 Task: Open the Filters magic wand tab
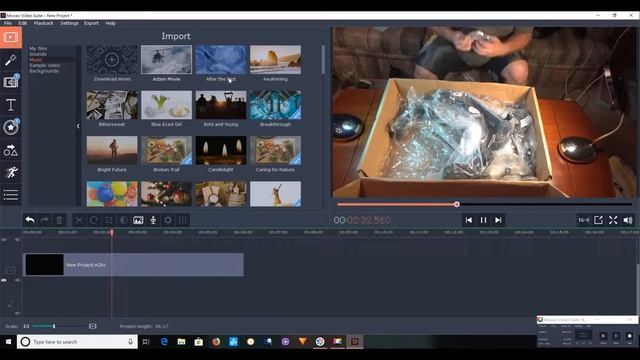tap(11, 60)
